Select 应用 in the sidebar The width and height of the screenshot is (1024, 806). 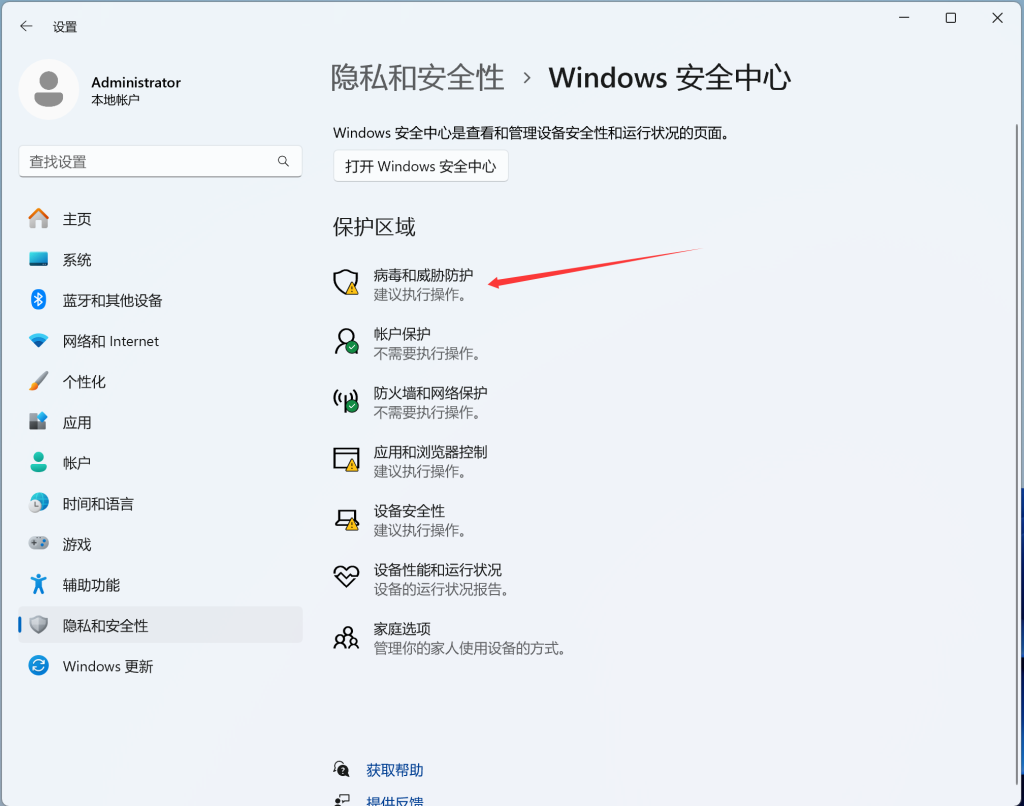160,421
